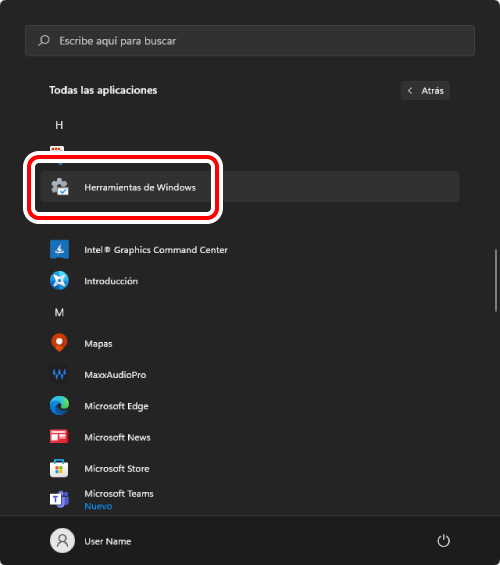This screenshot has width=500, height=565.
Task: Click the app list scrollbar thumb
Action: tap(496, 280)
